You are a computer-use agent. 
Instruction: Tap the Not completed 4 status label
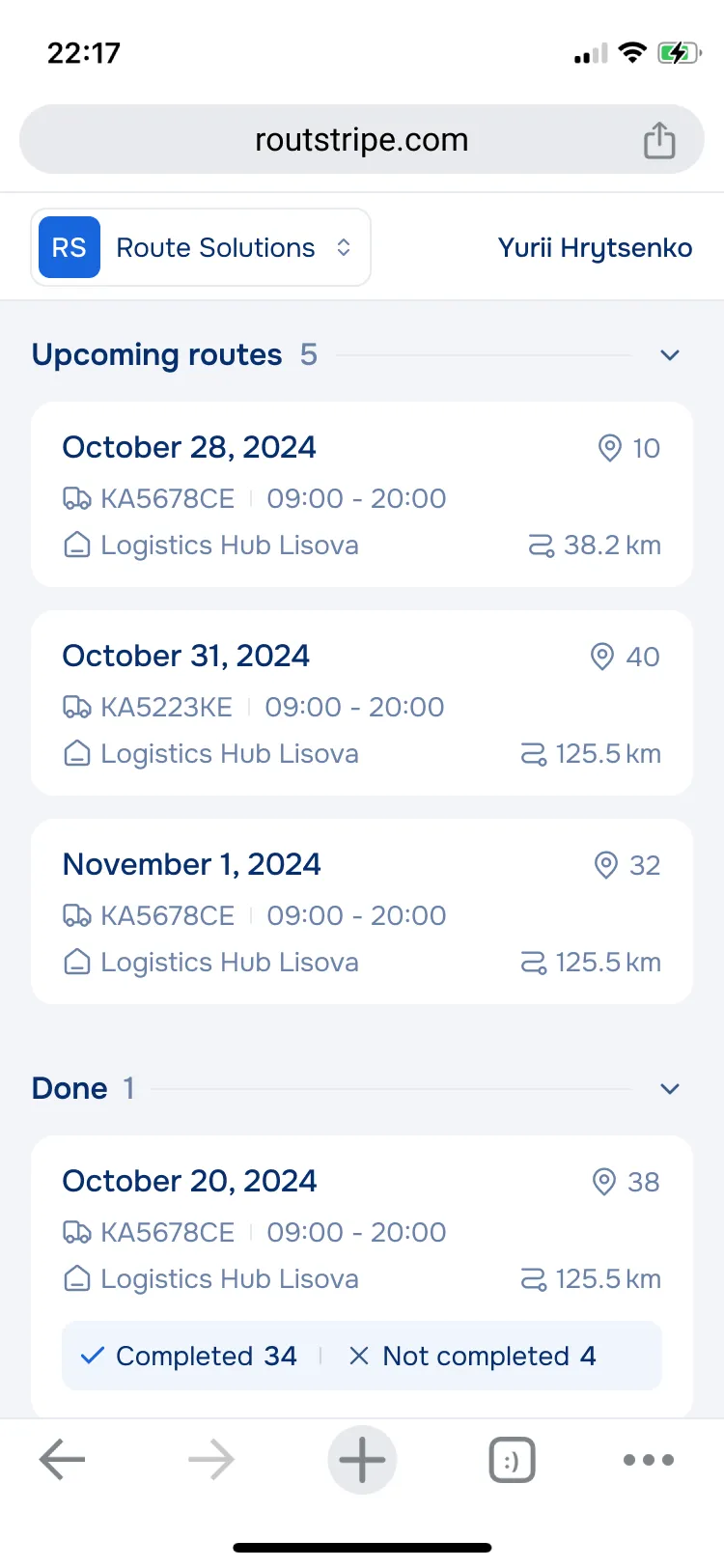pos(472,1356)
